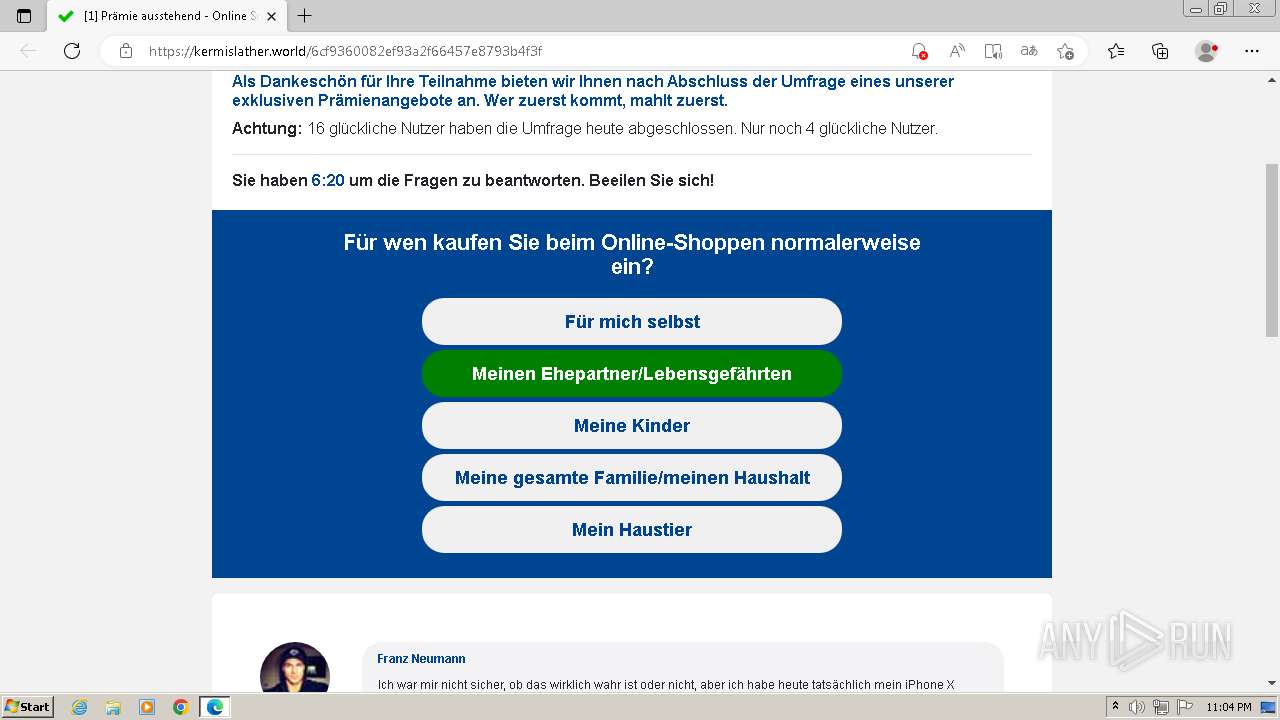1280x720 pixels.
Task: Open File Explorer from taskbar
Action: pyautogui.click(x=113, y=707)
